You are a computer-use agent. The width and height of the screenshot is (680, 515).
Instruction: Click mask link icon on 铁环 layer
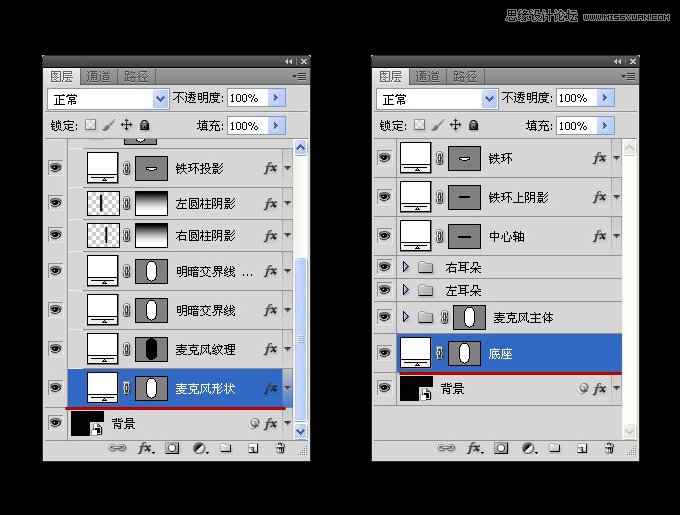pos(440,158)
